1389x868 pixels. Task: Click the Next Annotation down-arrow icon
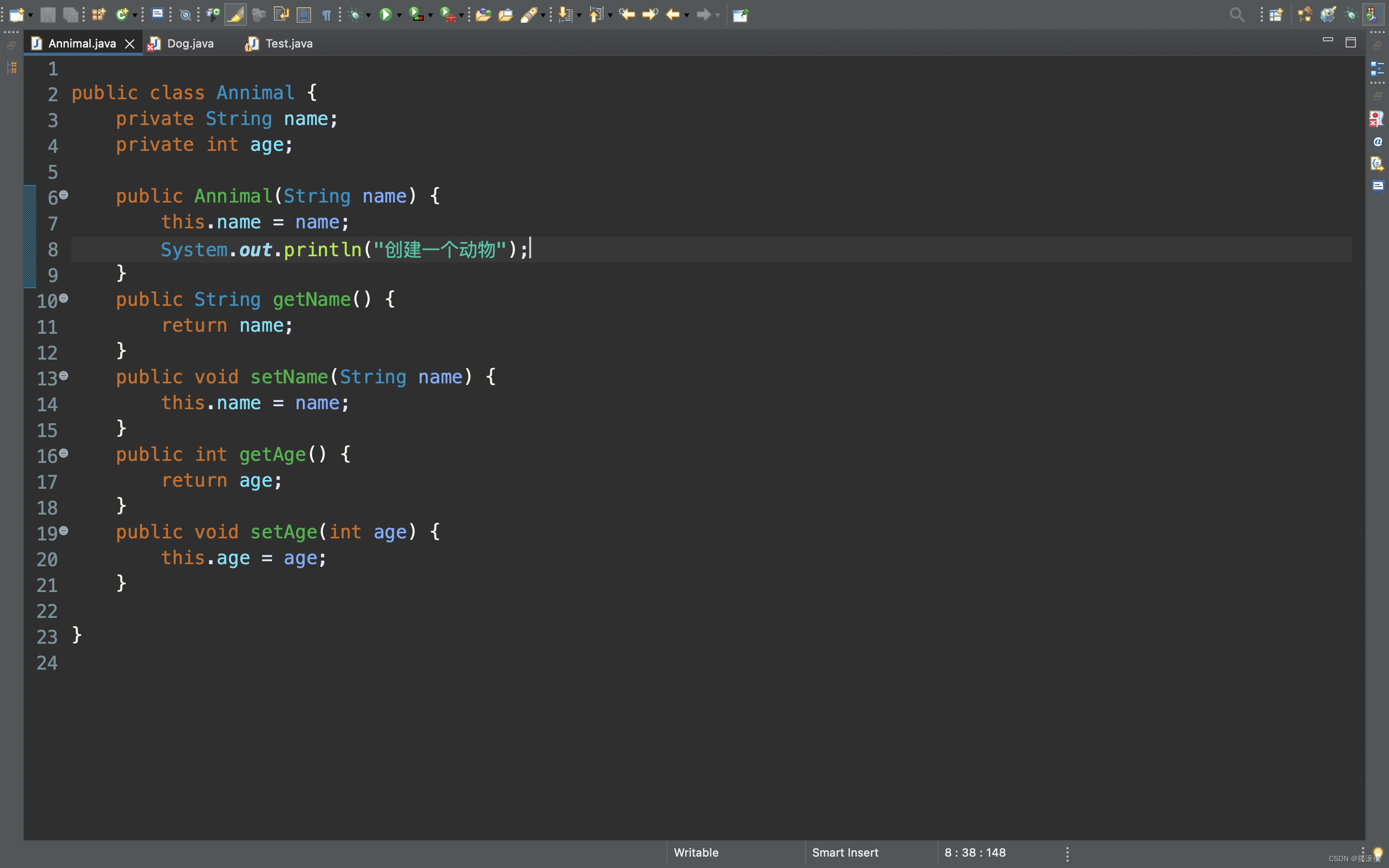tap(565, 15)
